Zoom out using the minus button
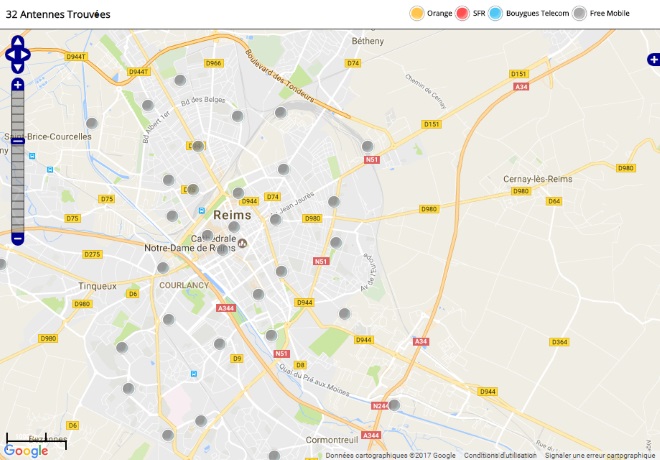This screenshot has height=460, width=660. coord(18,239)
